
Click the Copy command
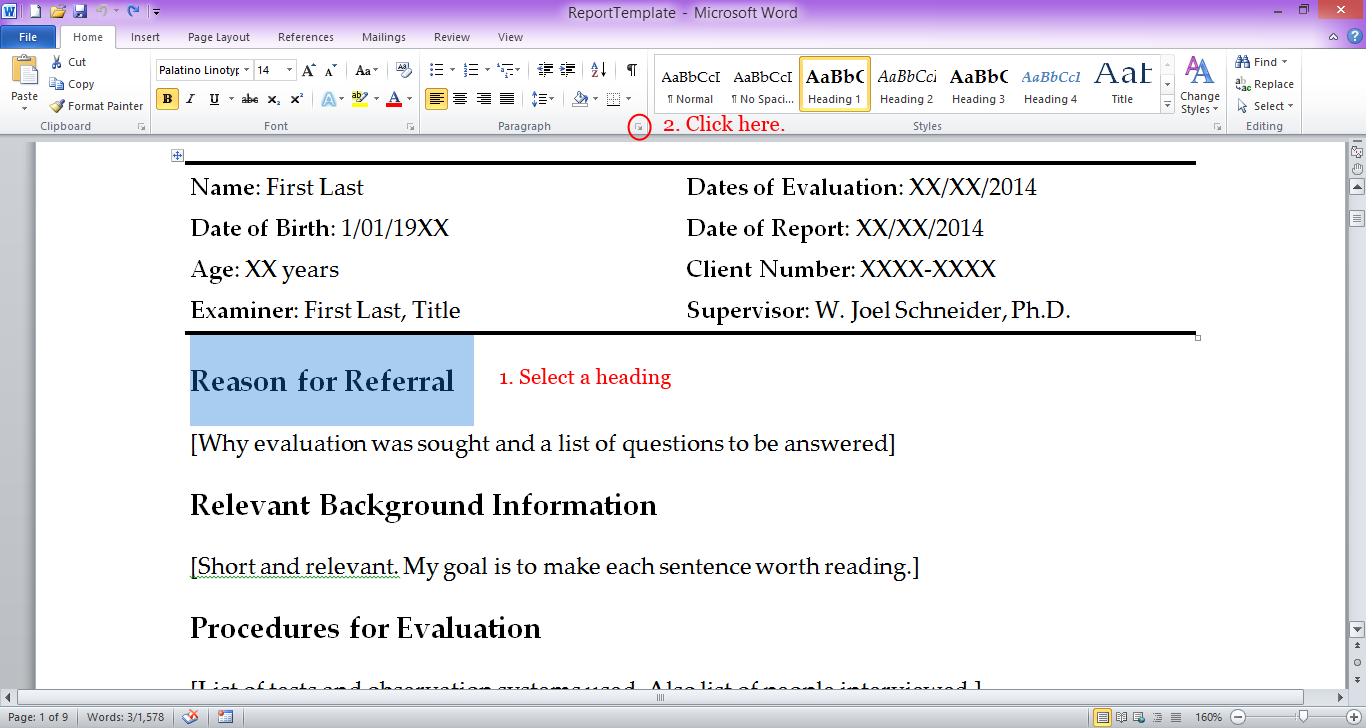[72, 84]
